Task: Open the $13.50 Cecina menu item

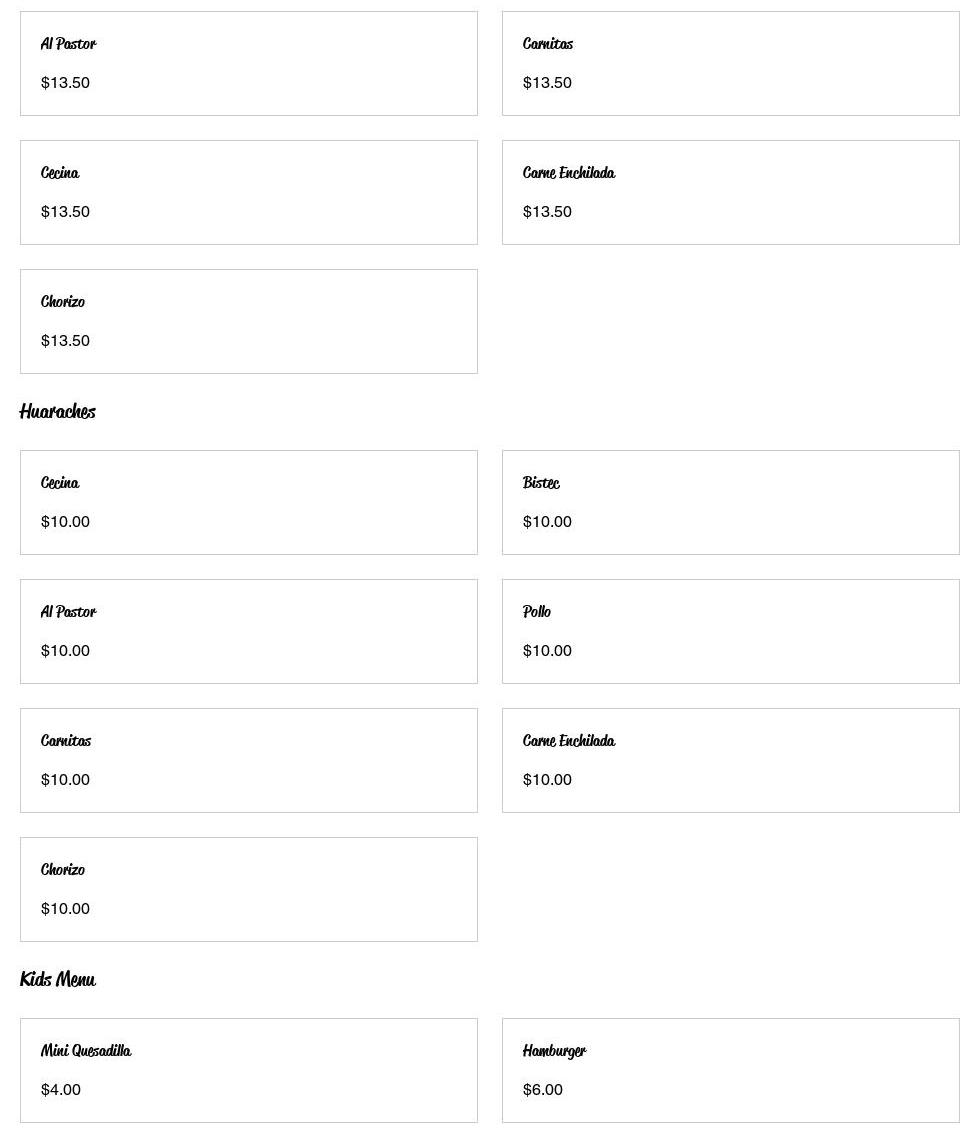Action: [x=248, y=192]
